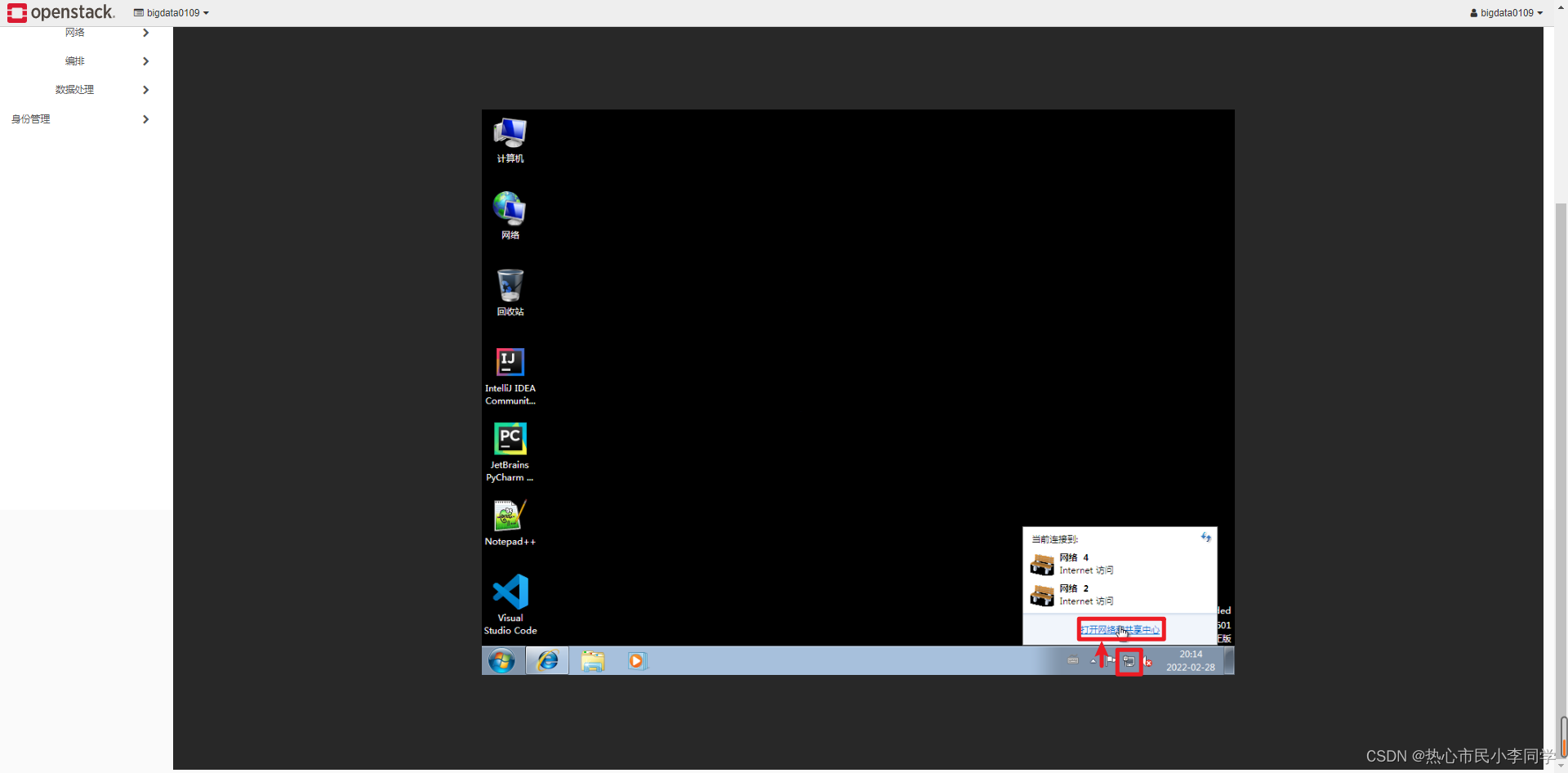The width and height of the screenshot is (1568, 773).
Task: Launch Internet Explorer from the taskbar
Action: [547, 661]
